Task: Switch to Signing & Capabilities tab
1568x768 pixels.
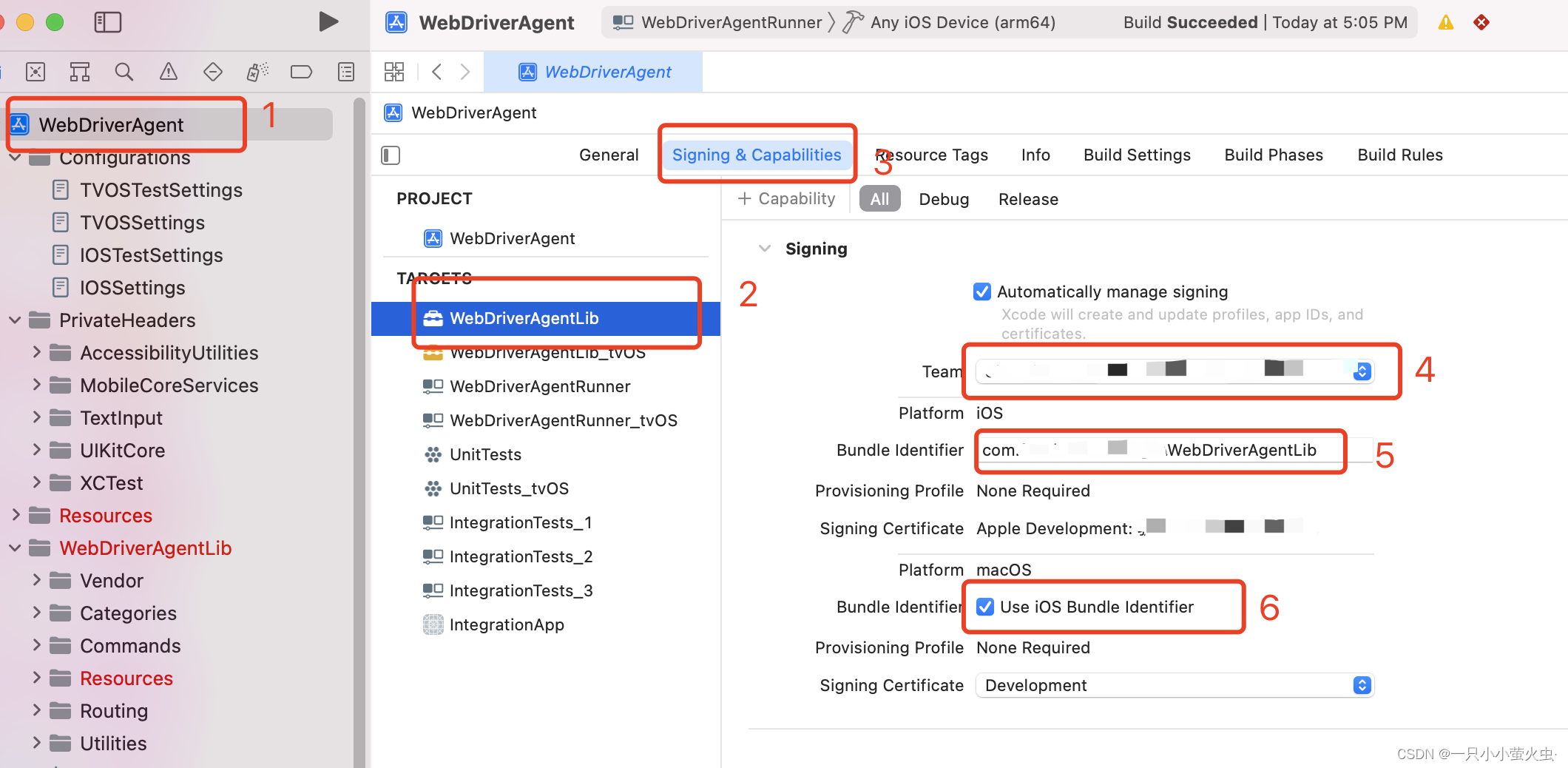Action: coord(757,155)
